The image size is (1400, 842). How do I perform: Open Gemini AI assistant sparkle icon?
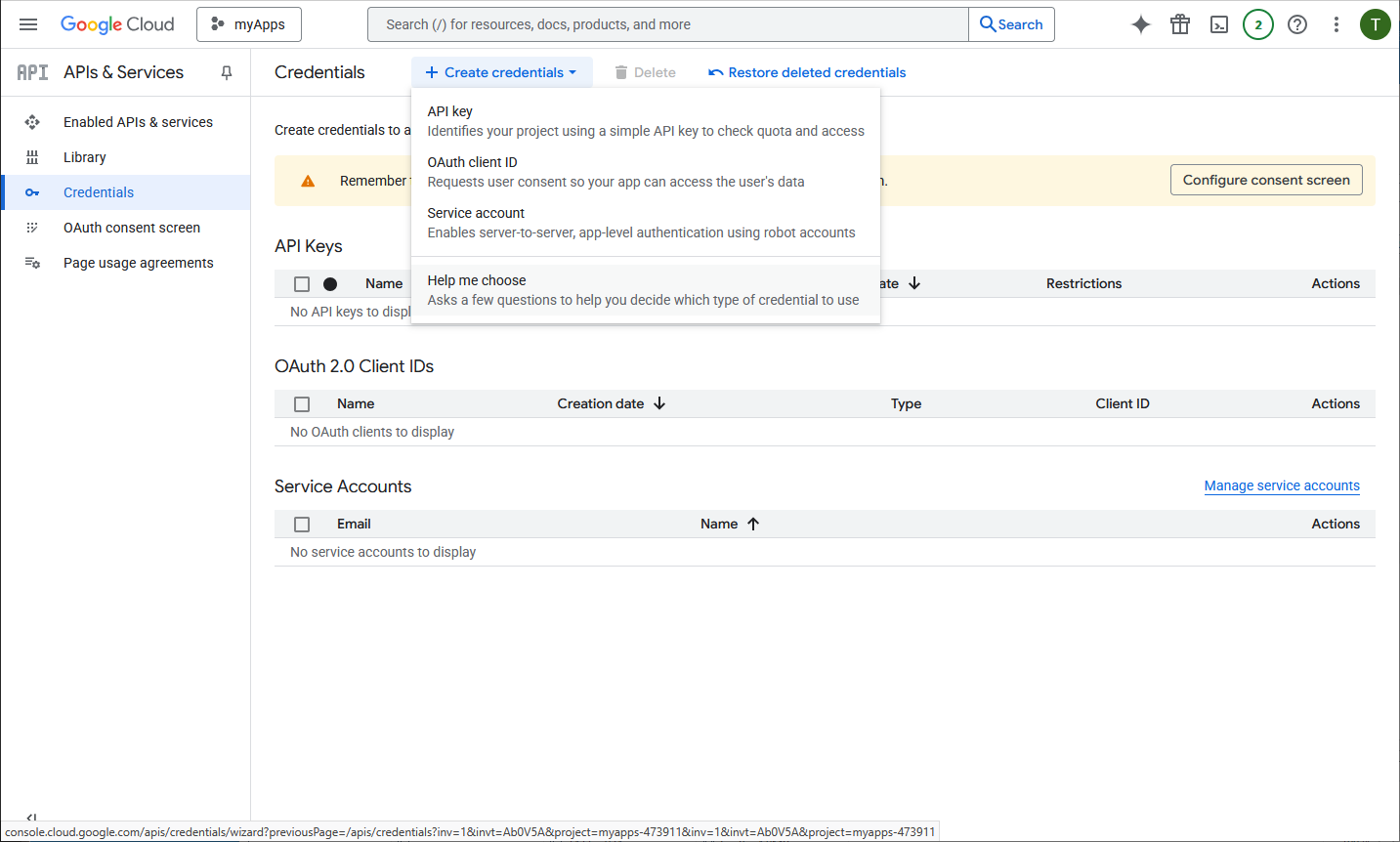click(x=1140, y=24)
